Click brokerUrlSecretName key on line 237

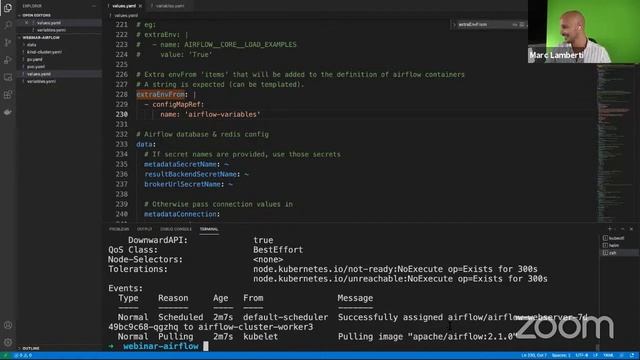tap(182, 184)
